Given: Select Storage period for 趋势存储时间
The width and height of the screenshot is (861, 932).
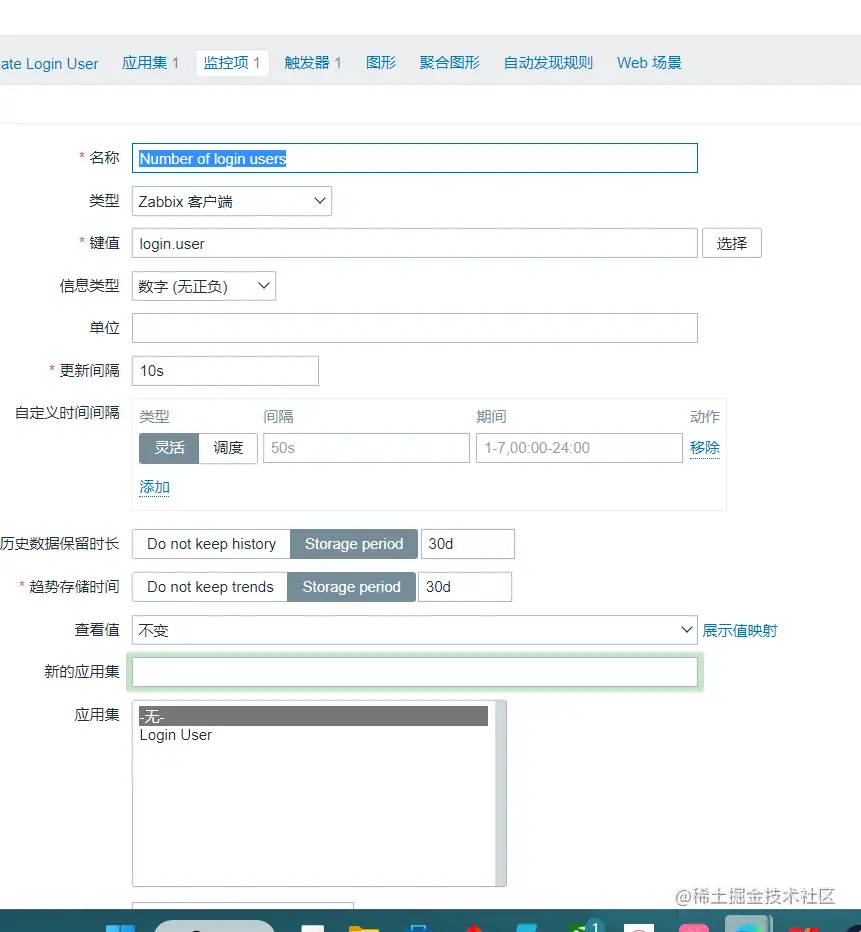Looking at the screenshot, I should (x=351, y=587).
